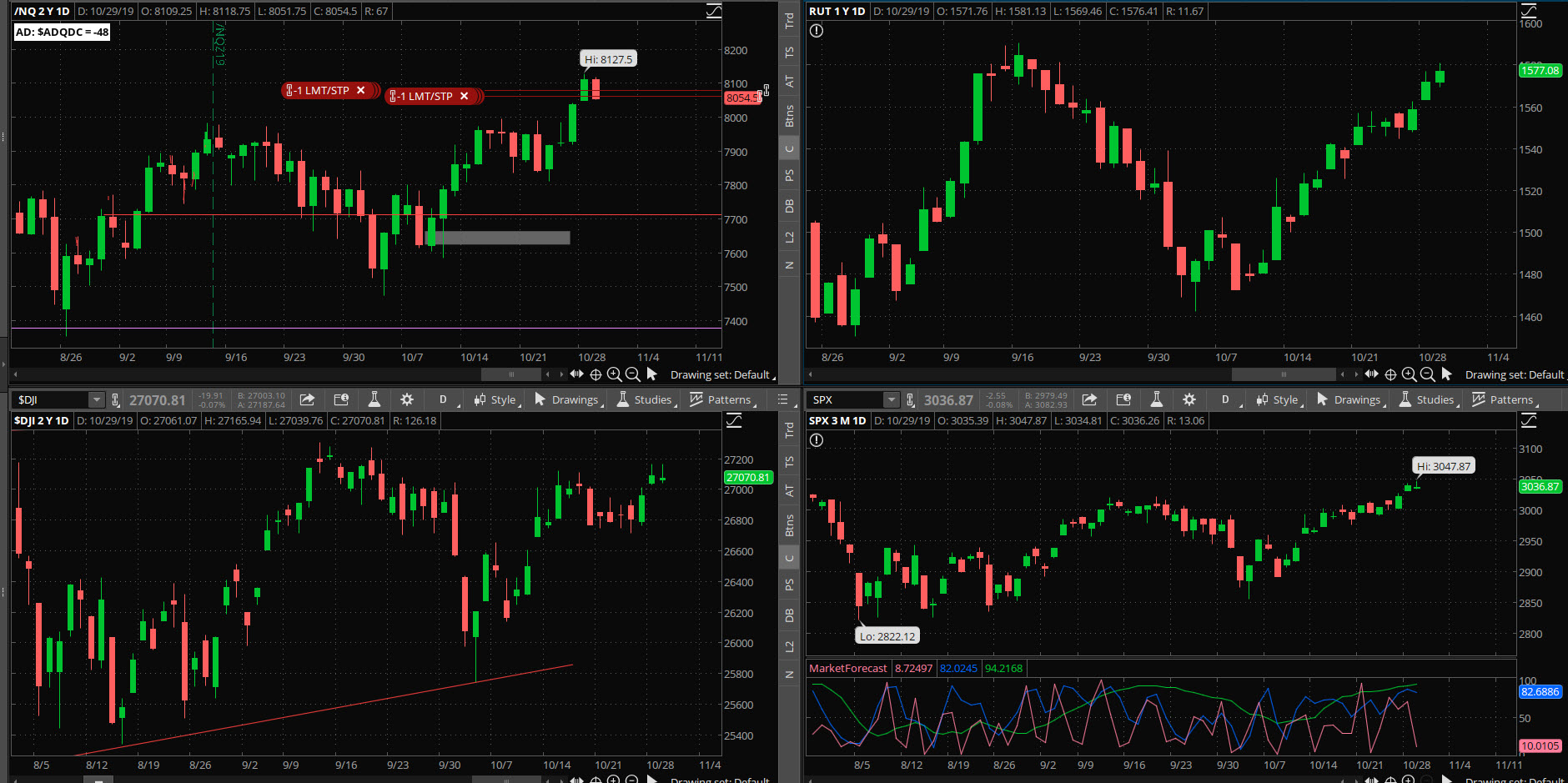Open the D timeframe dropdown in the SPX toolbar
Viewport: 1568px width, 783px height.
[x=1228, y=399]
